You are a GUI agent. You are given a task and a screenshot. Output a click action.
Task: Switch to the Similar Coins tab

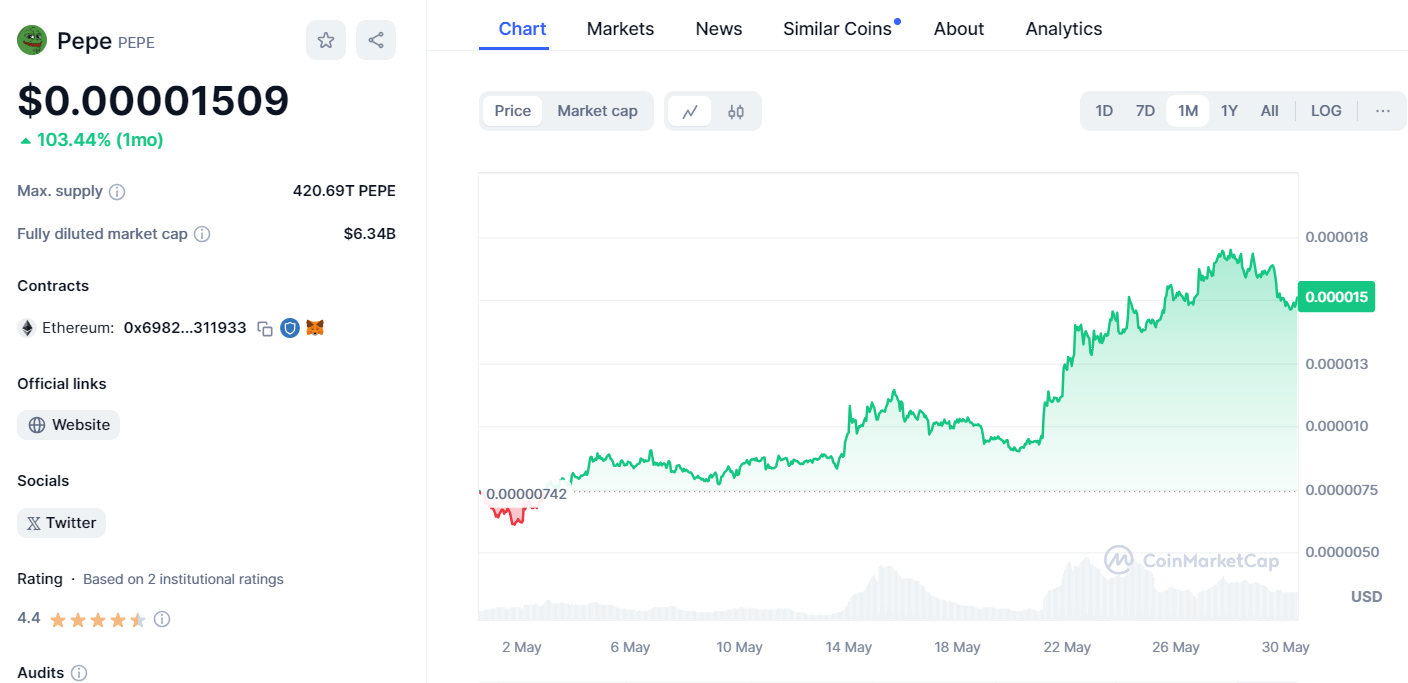(837, 29)
